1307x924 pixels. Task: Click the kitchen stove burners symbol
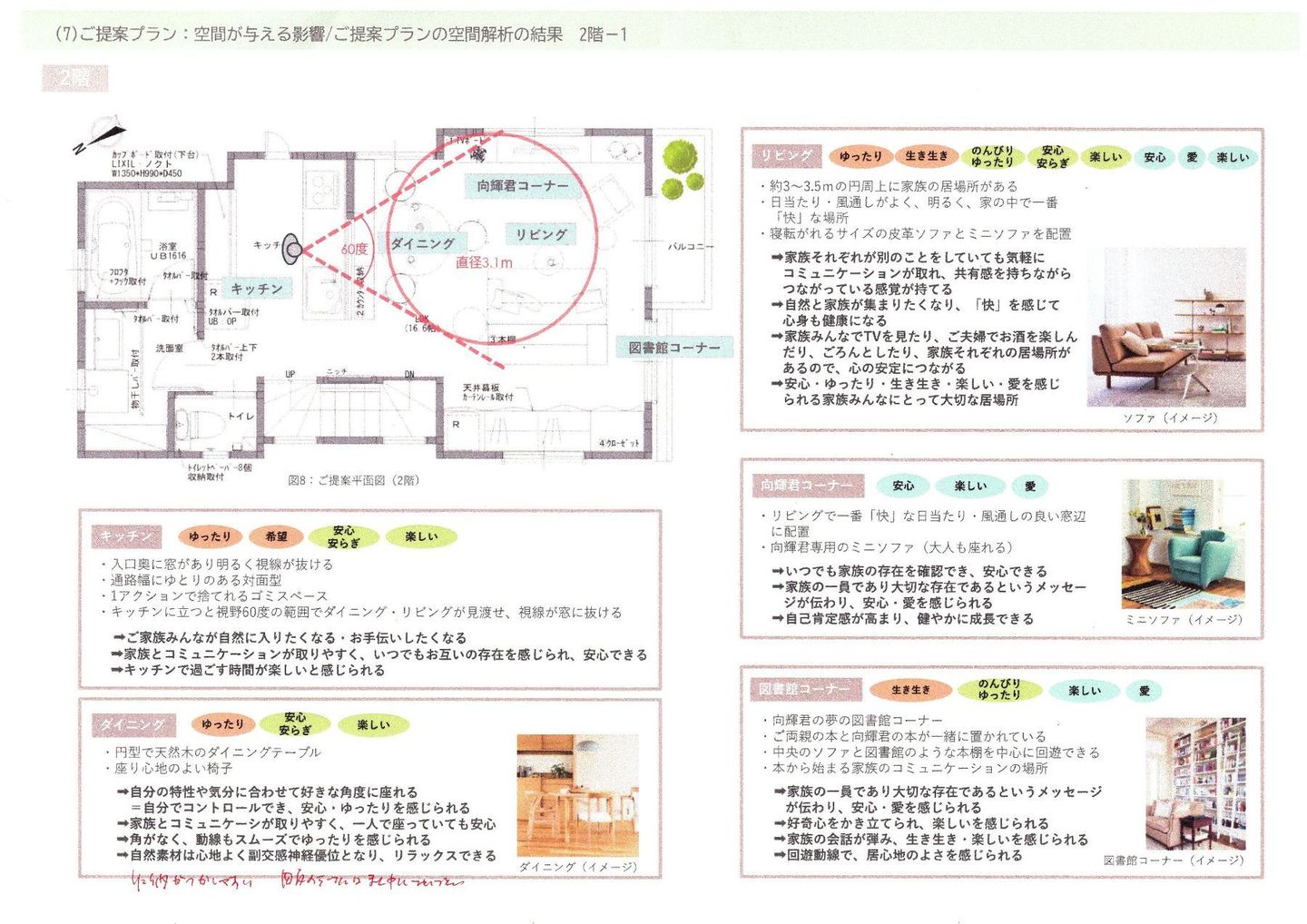321,189
